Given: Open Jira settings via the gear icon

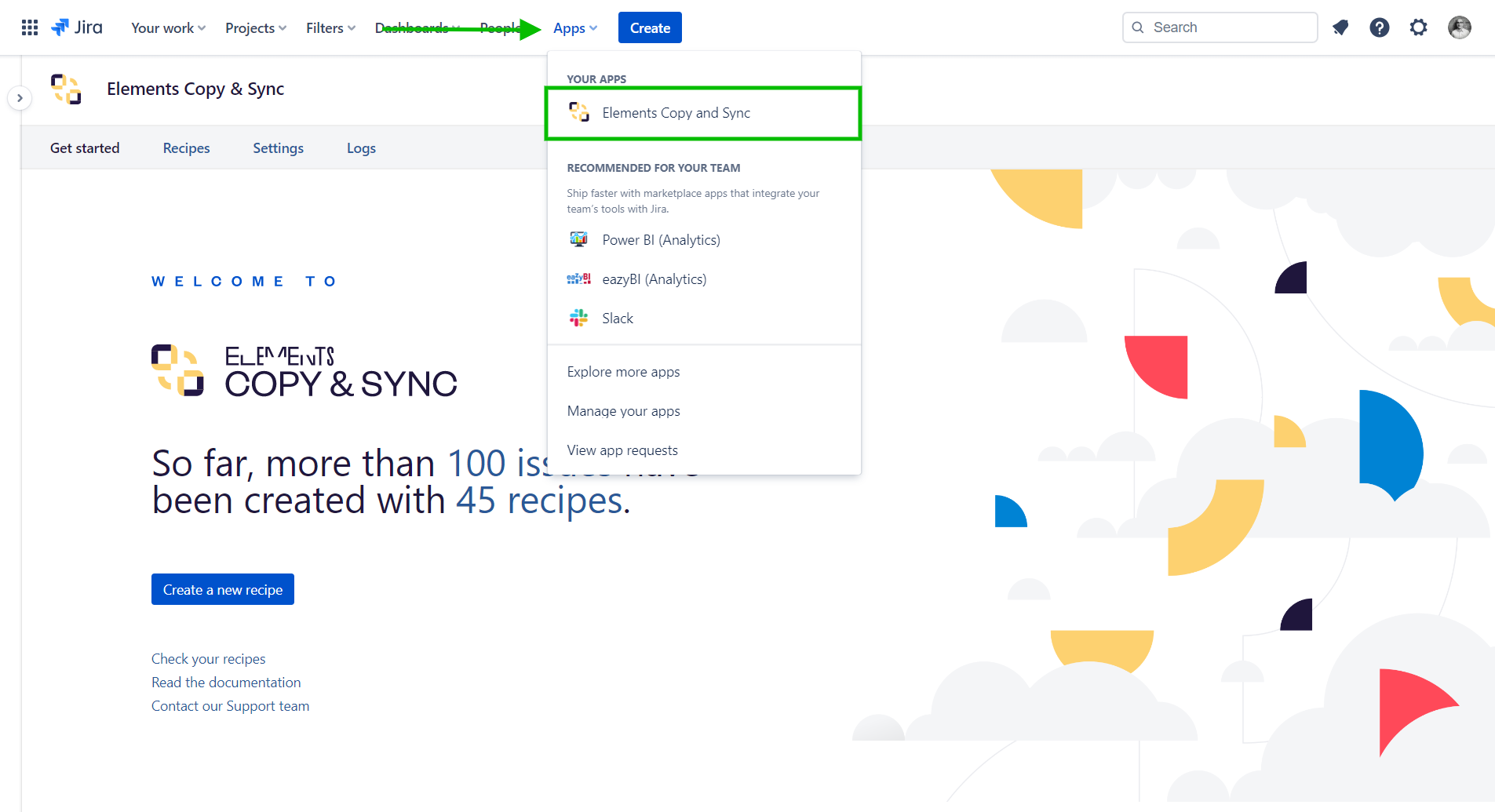Looking at the screenshot, I should pos(1419,27).
